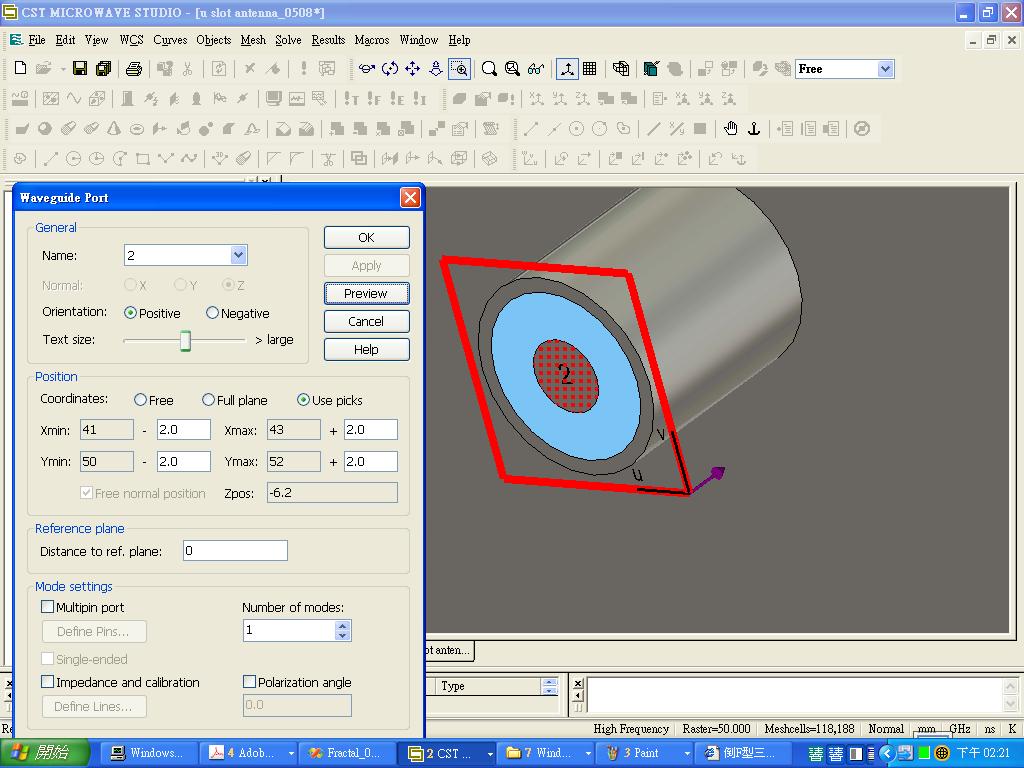Open the Results menu
The height and width of the screenshot is (768, 1024).
(328, 40)
